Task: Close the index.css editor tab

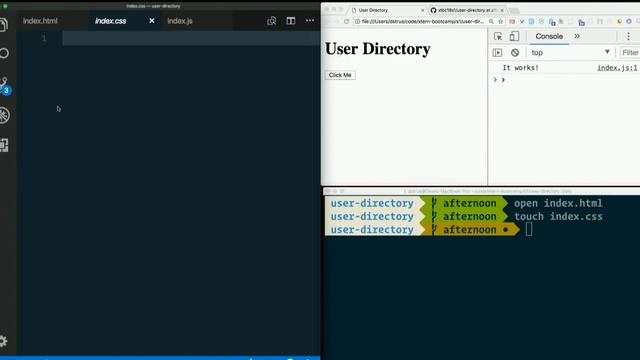Action: 152,21
